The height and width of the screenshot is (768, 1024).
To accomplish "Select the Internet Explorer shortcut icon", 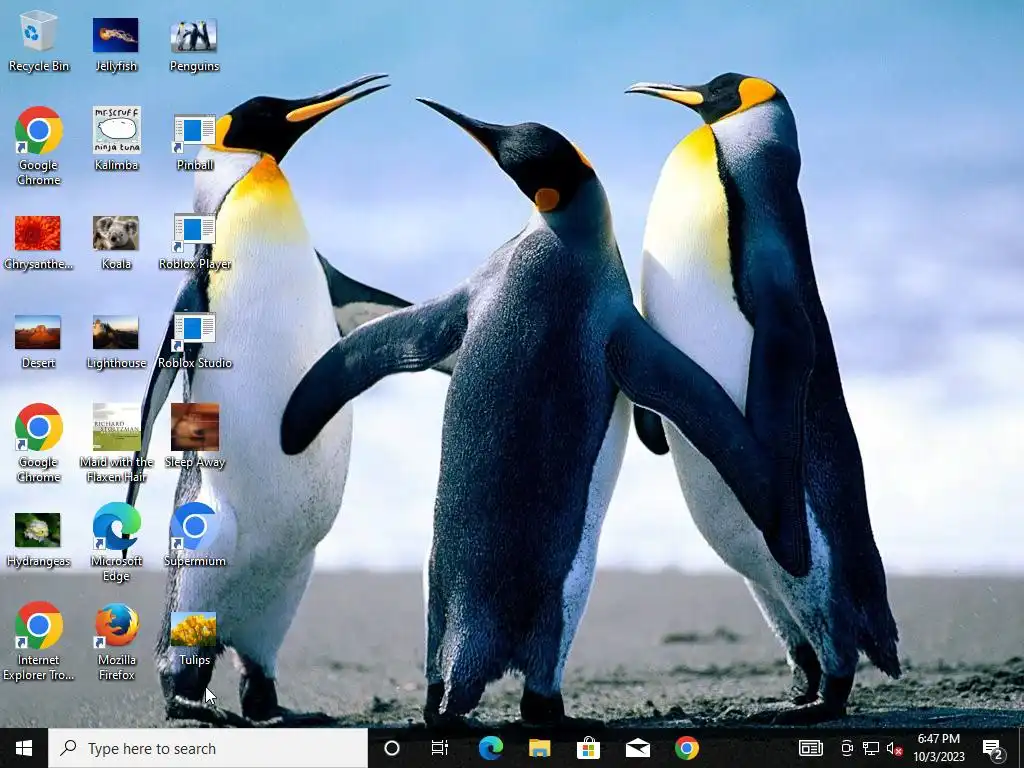I will [x=39, y=641].
